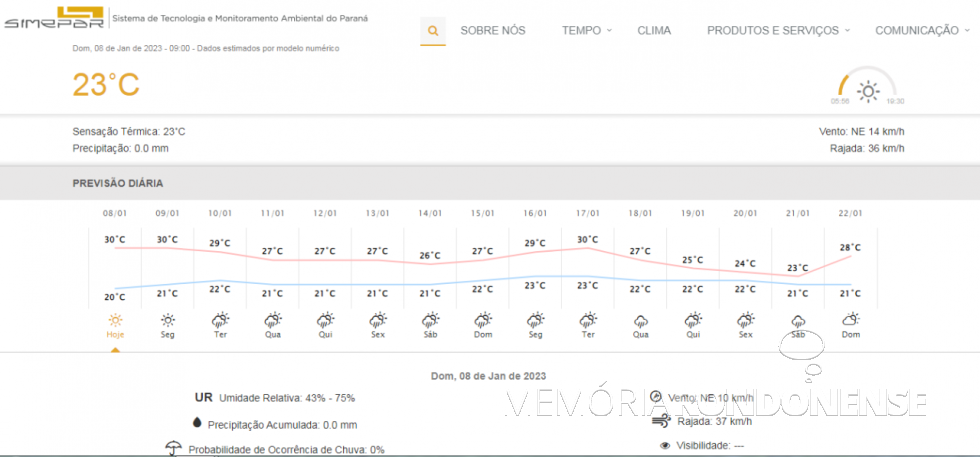This screenshot has width=980, height=457.
Task: Click the PREVISÃO DIÁRIA section header
Action: 118,183
